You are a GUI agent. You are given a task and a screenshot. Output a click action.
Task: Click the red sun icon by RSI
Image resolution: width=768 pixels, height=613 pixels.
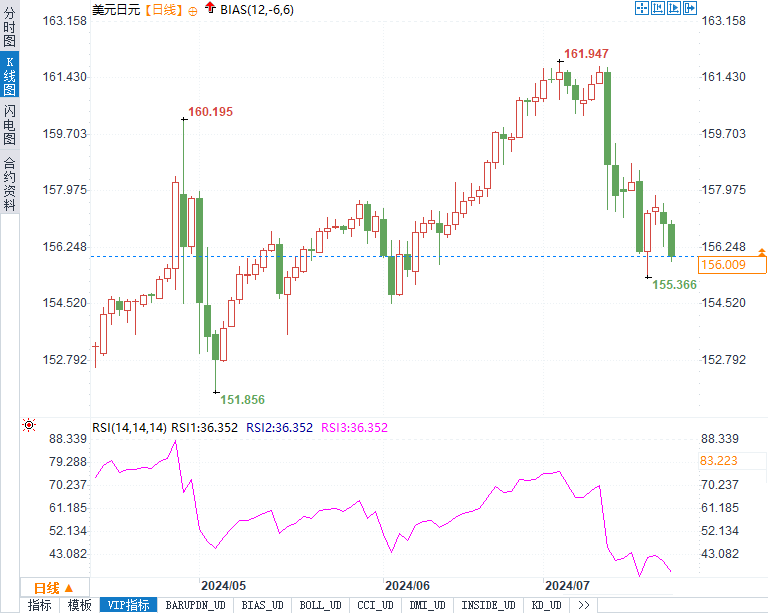pyautogui.click(x=29, y=426)
